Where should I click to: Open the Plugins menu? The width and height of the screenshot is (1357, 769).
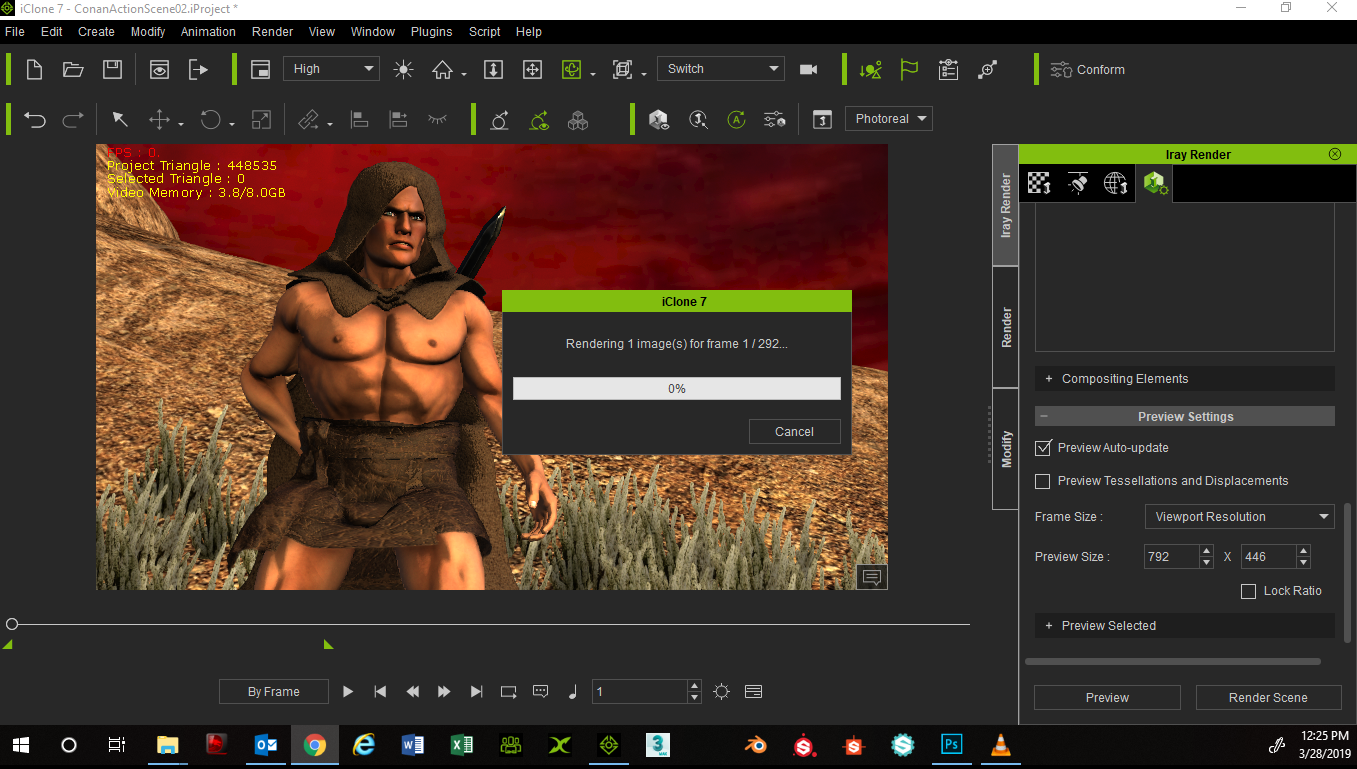[x=432, y=32]
